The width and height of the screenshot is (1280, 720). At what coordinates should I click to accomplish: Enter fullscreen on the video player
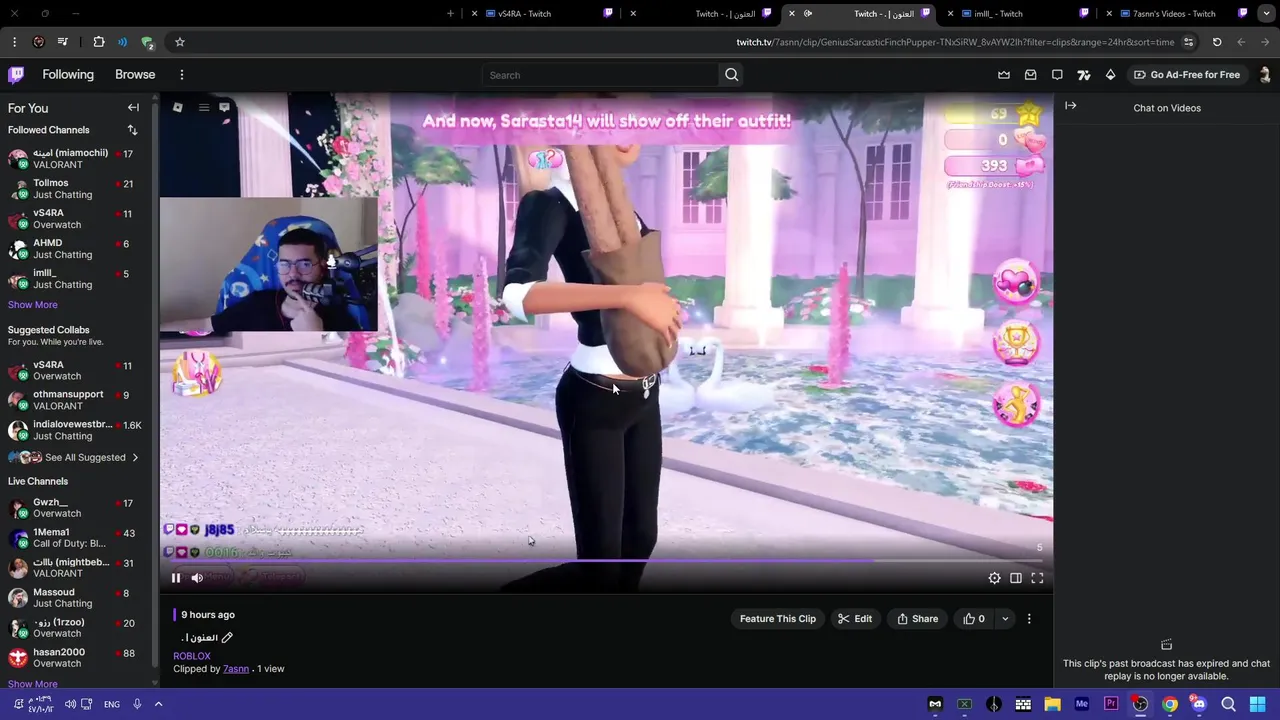[1037, 578]
